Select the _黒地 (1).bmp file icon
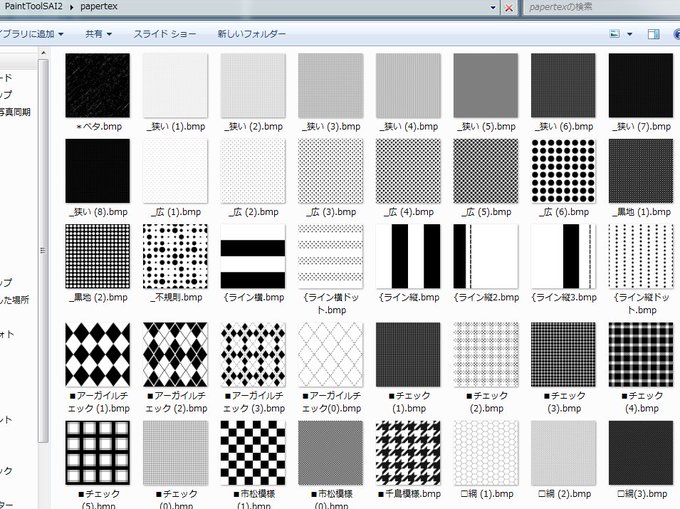Image resolution: width=680 pixels, height=509 pixels. [x=641, y=171]
